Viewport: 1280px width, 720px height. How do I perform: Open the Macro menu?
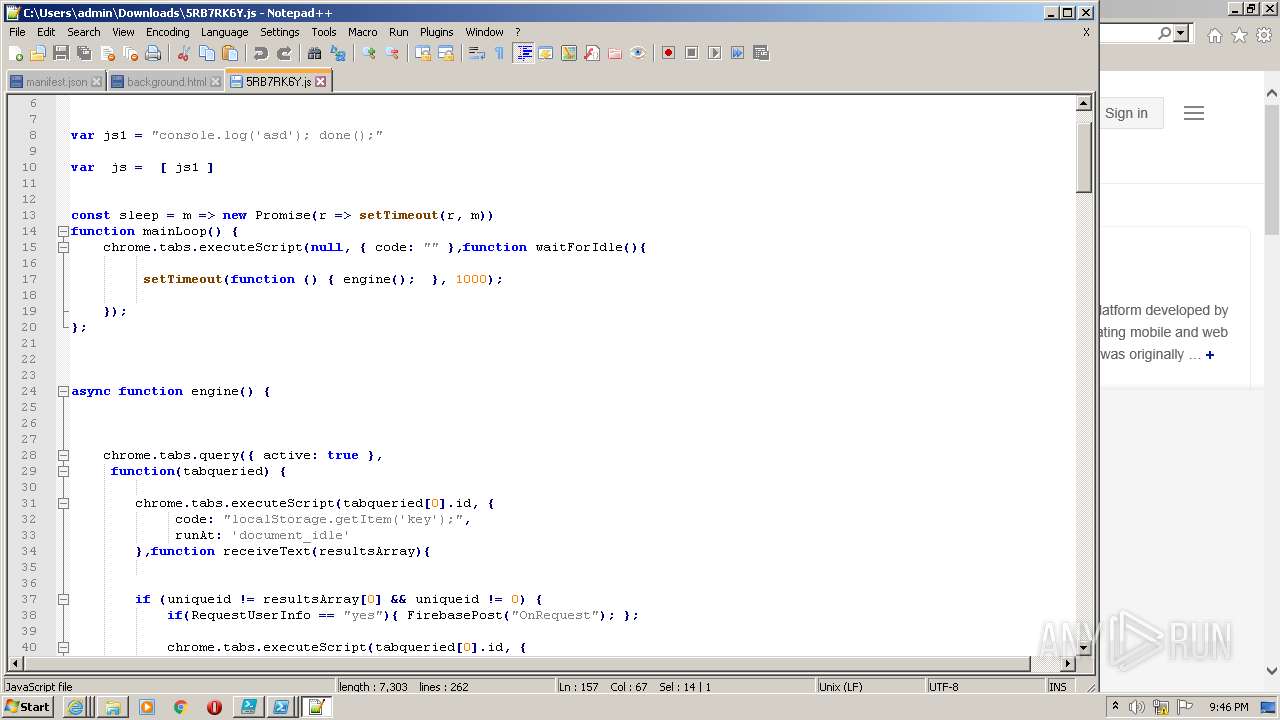click(362, 32)
